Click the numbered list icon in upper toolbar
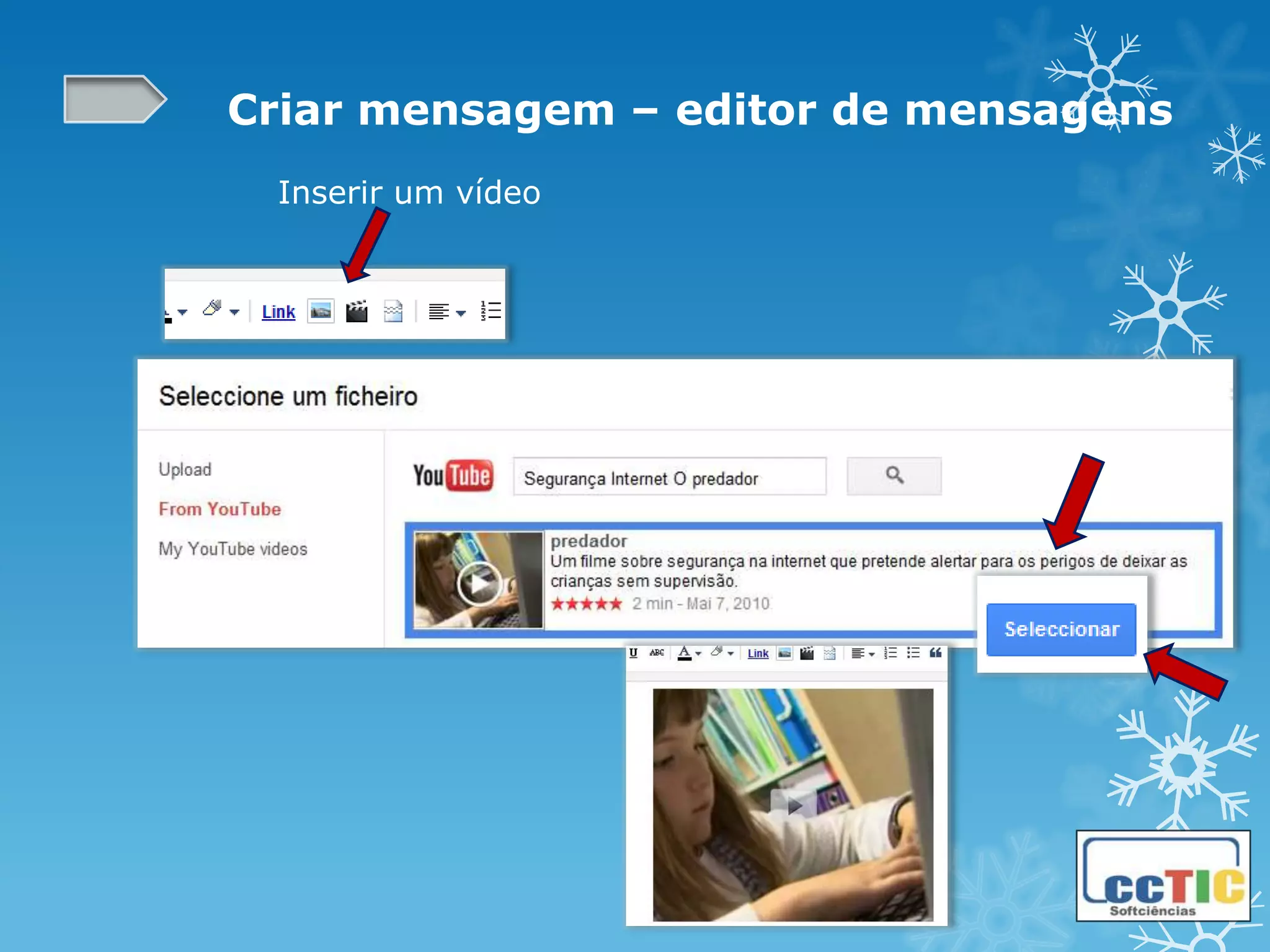Viewport: 1270px width, 952px height. point(491,311)
